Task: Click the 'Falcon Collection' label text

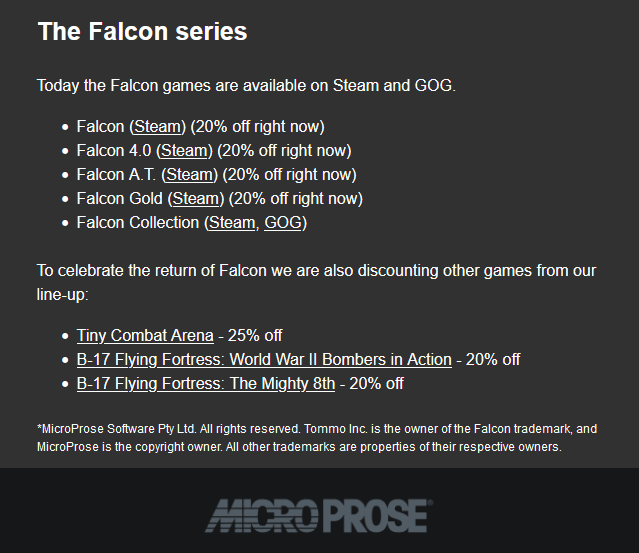Action: (x=138, y=223)
